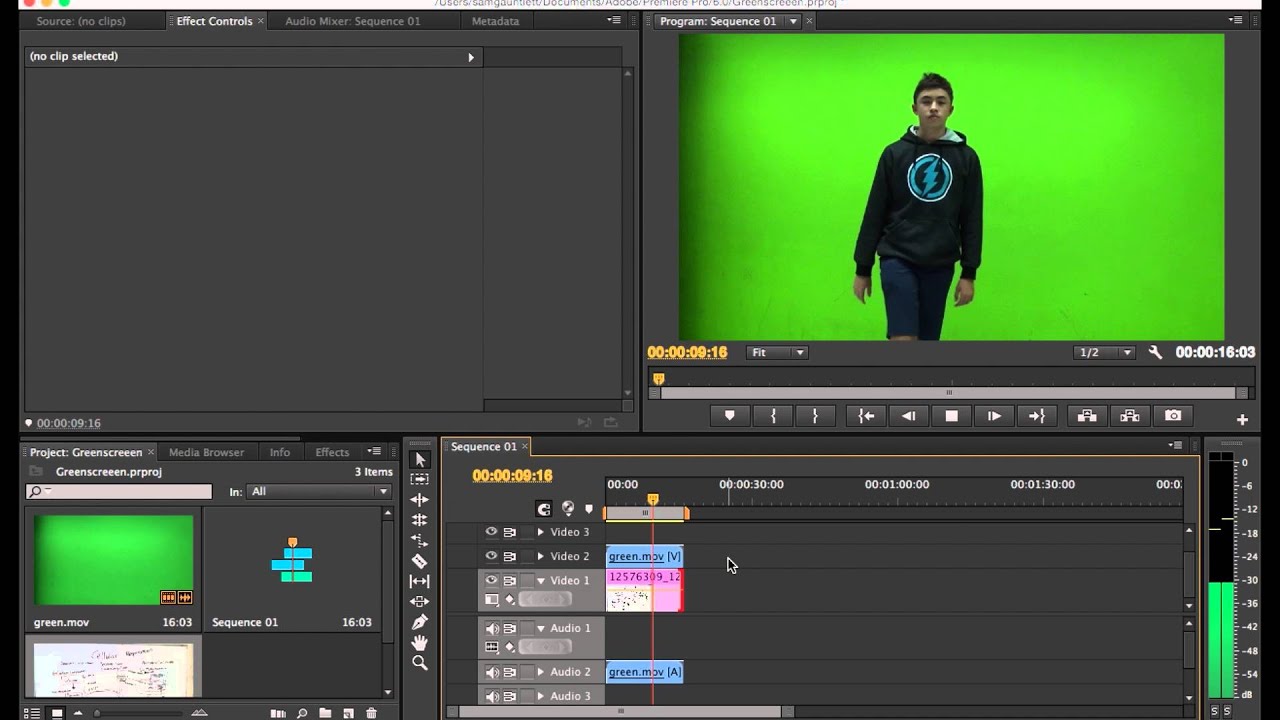This screenshot has height=720, width=1280.
Task: Click Automate to Sequence icon
Action: [x=279, y=713]
